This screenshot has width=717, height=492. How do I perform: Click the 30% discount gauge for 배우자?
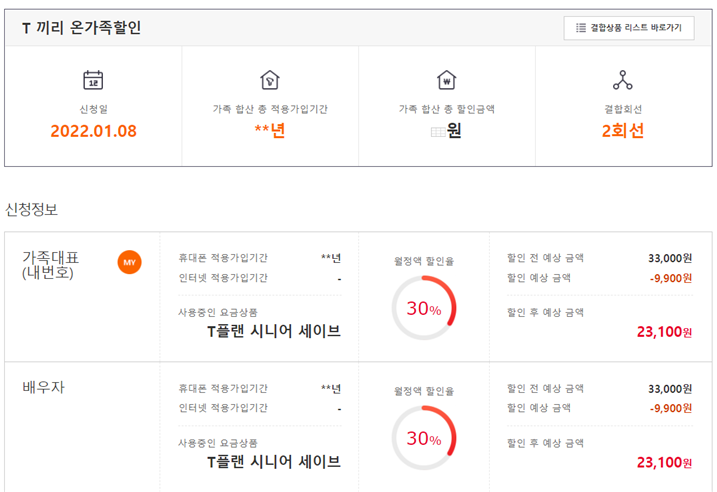coord(424,439)
